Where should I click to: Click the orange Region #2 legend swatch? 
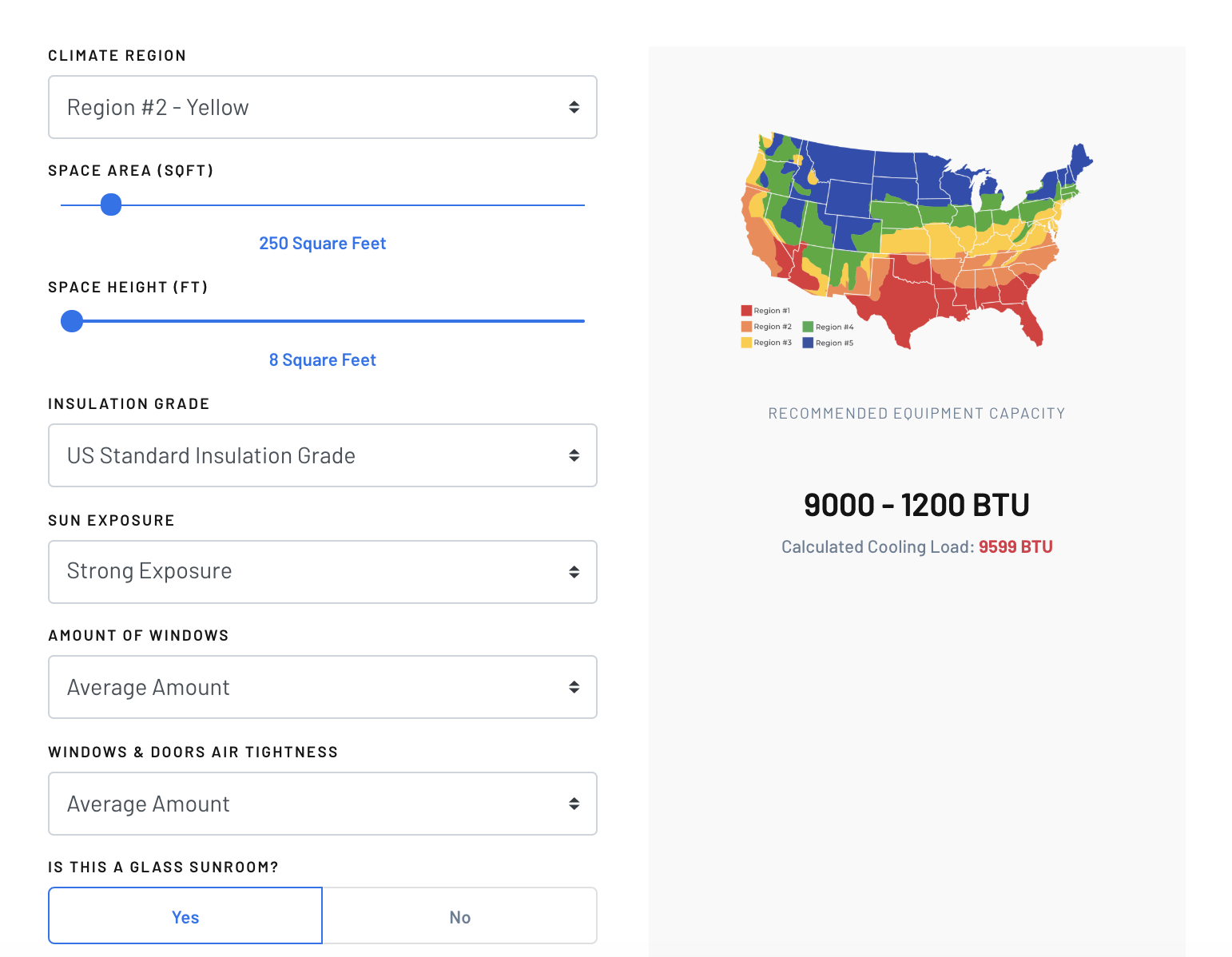(x=746, y=327)
